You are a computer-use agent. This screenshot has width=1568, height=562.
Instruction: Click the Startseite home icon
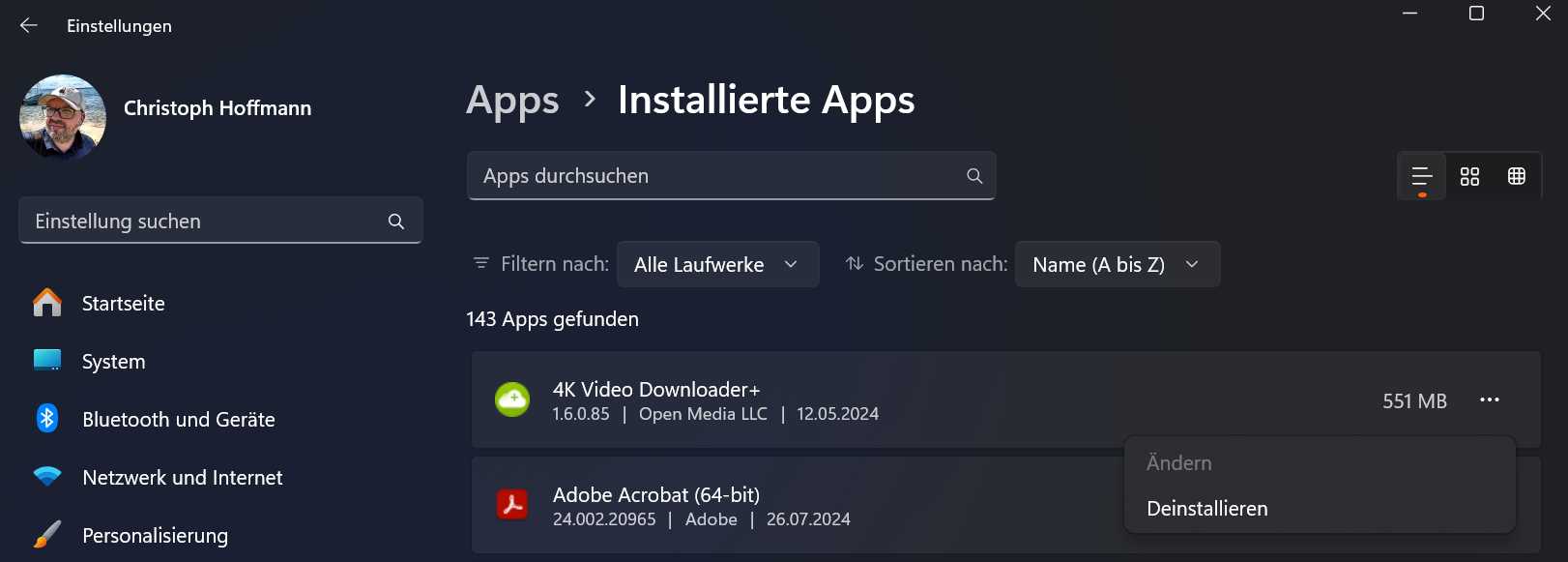coord(46,302)
